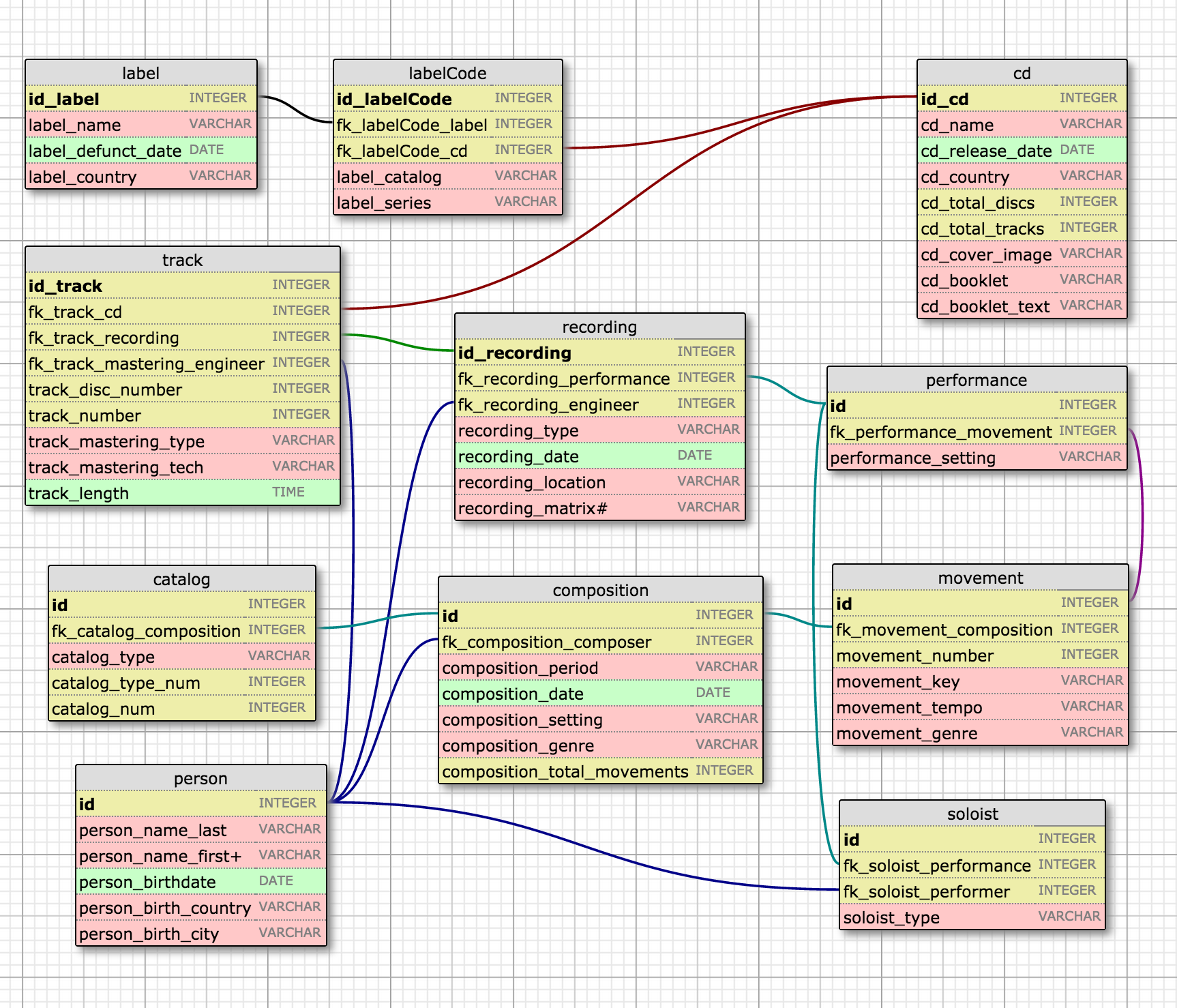Viewport: 1177px width, 1008px height.
Task: Click the soloist table title
Action: [x=972, y=814]
